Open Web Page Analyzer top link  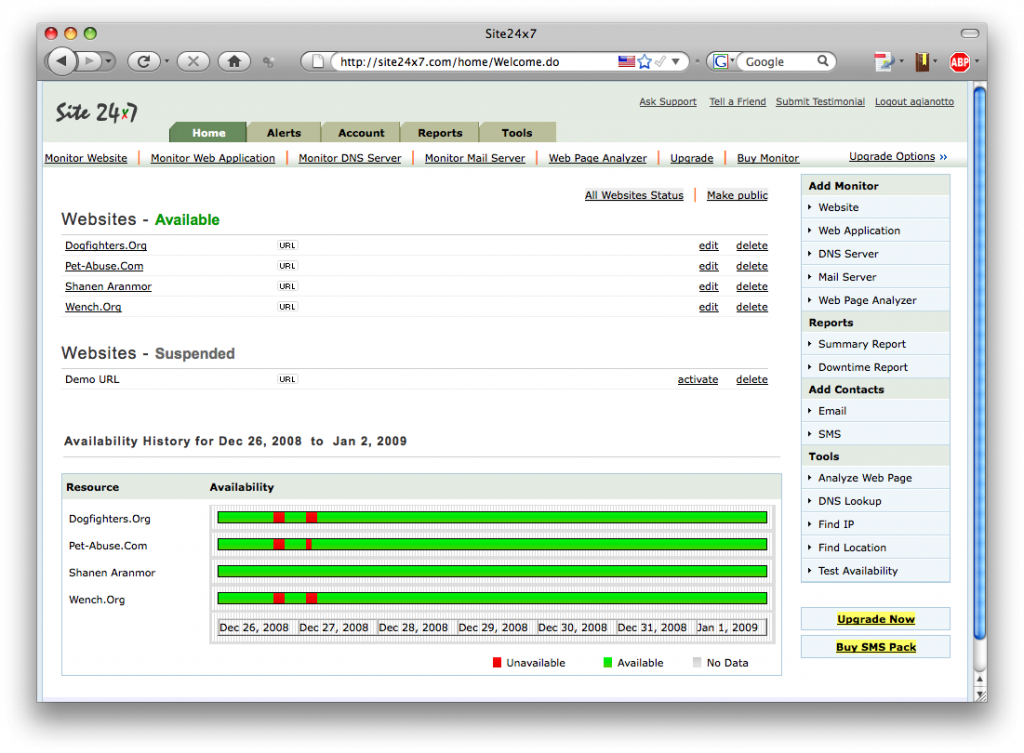598,158
